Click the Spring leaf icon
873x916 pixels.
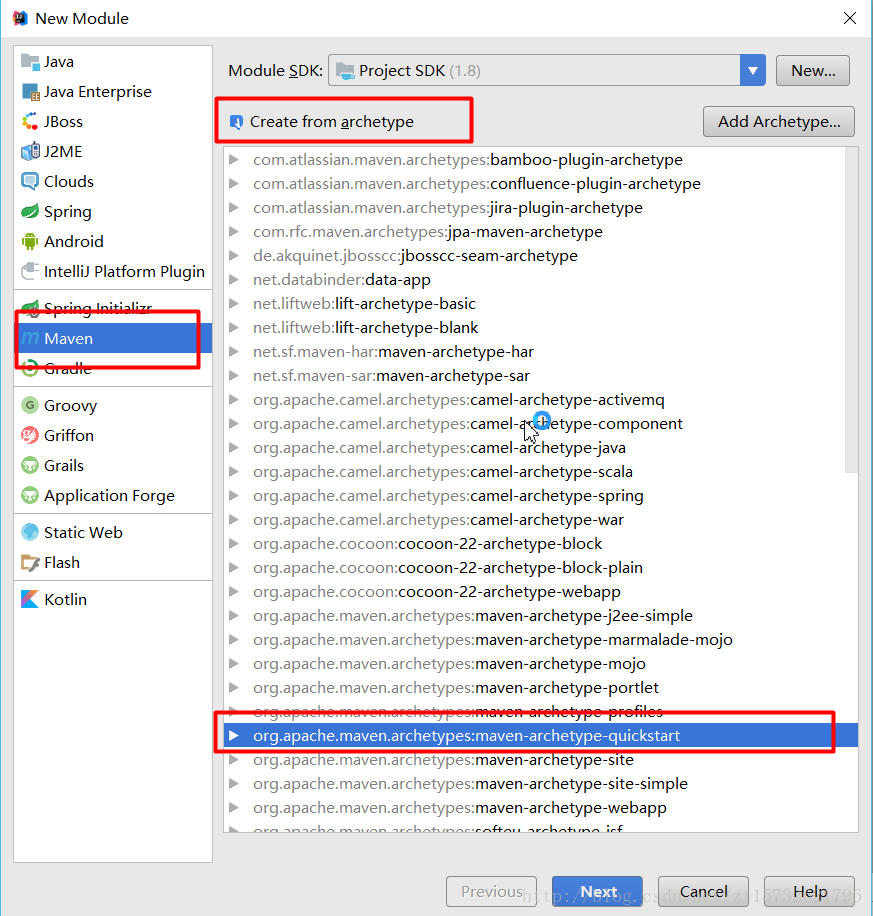[30, 211]
